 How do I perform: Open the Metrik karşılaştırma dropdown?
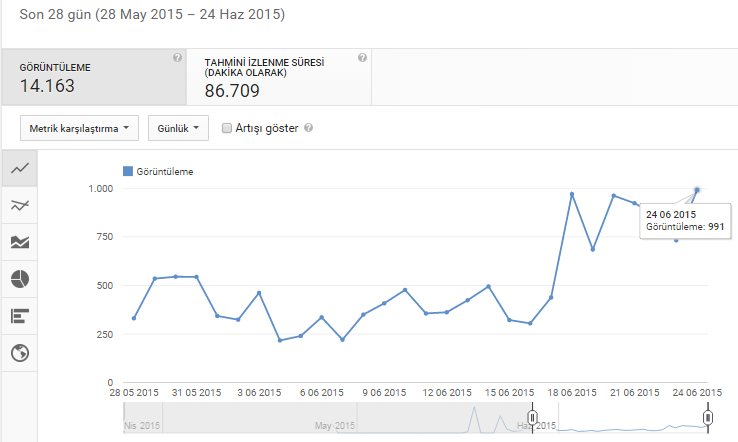(79, 128)
